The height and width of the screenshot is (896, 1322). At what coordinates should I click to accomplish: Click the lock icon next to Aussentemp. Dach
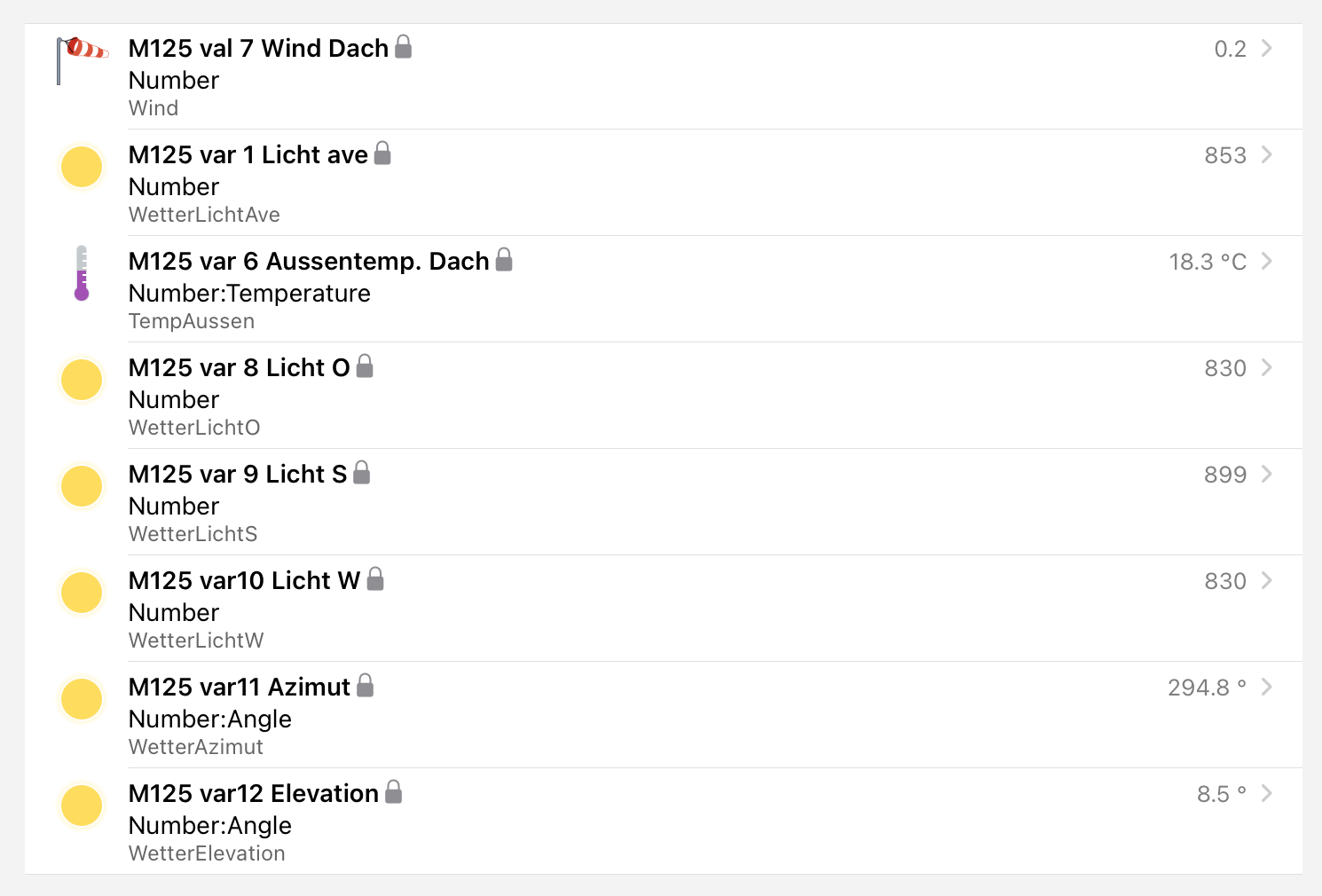click(x=504, y=260)
